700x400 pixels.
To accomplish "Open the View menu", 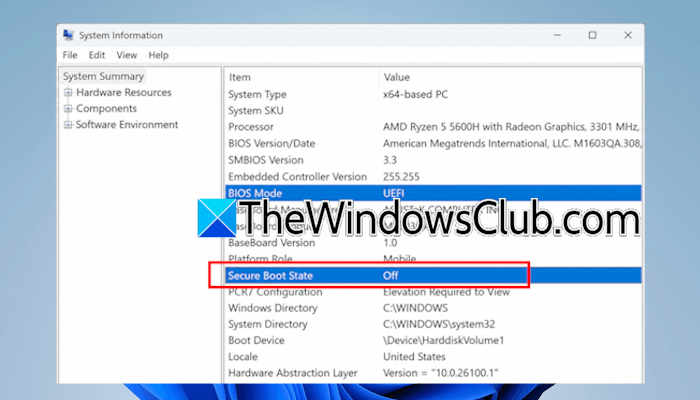I will pyautogui.click(x=127, y=55).
